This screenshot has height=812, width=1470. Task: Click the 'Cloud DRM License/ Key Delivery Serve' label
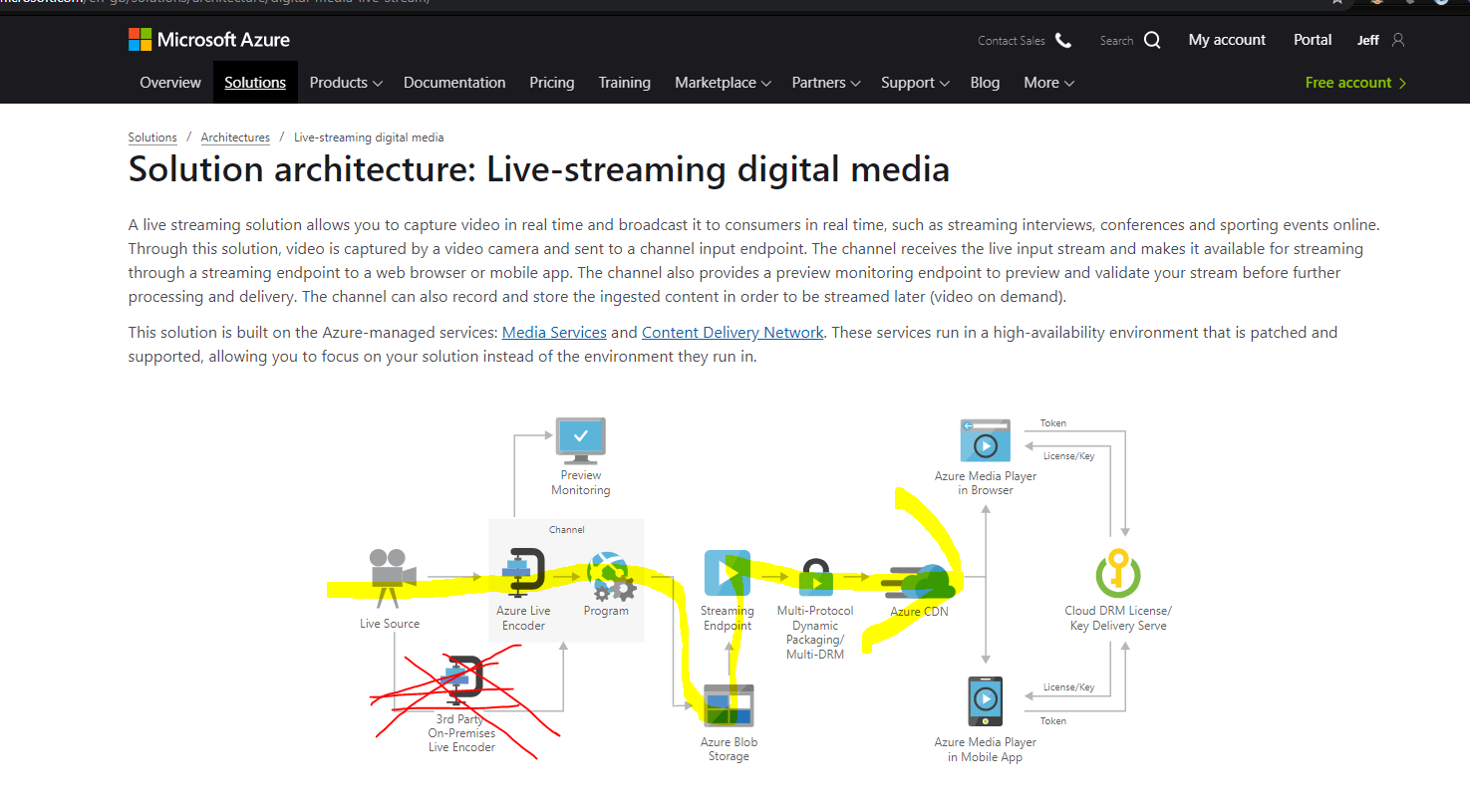(x=1118, y=618)
